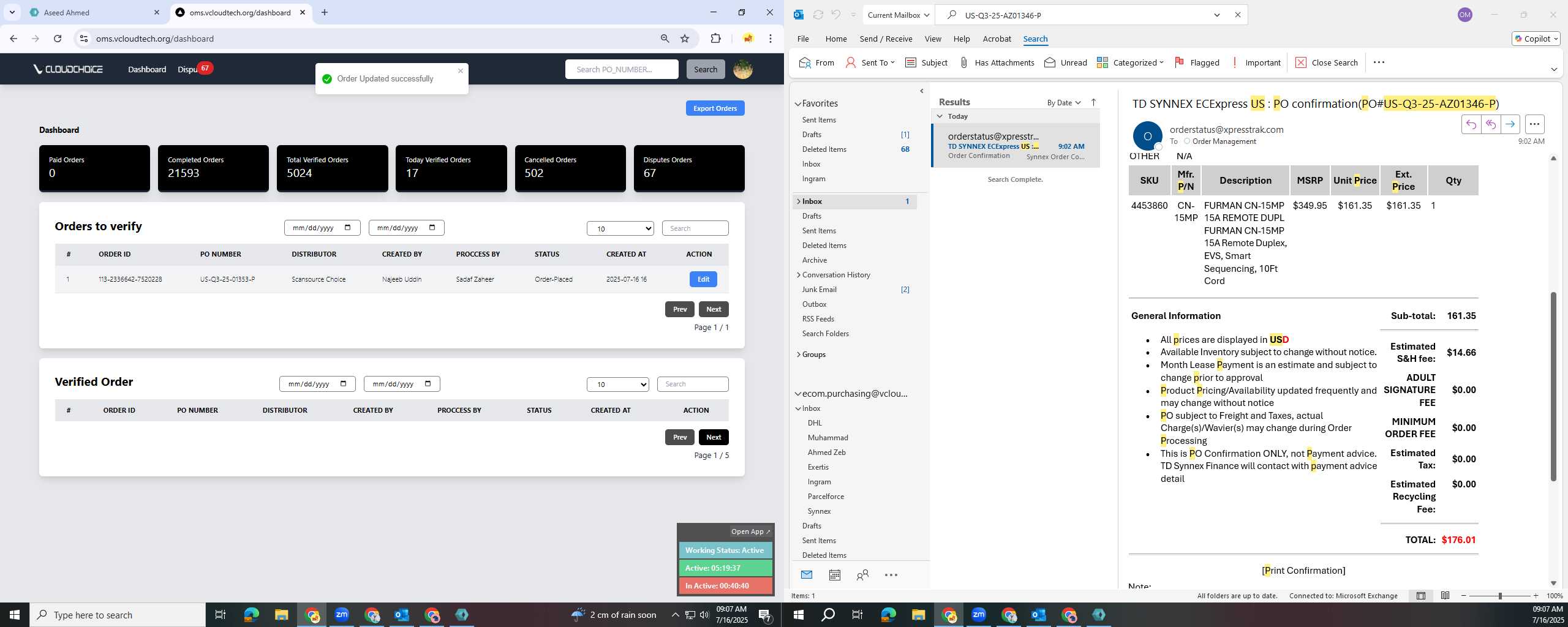
Task: Open File Explorer from left taskbar
Action: click(x=281, y=614)
